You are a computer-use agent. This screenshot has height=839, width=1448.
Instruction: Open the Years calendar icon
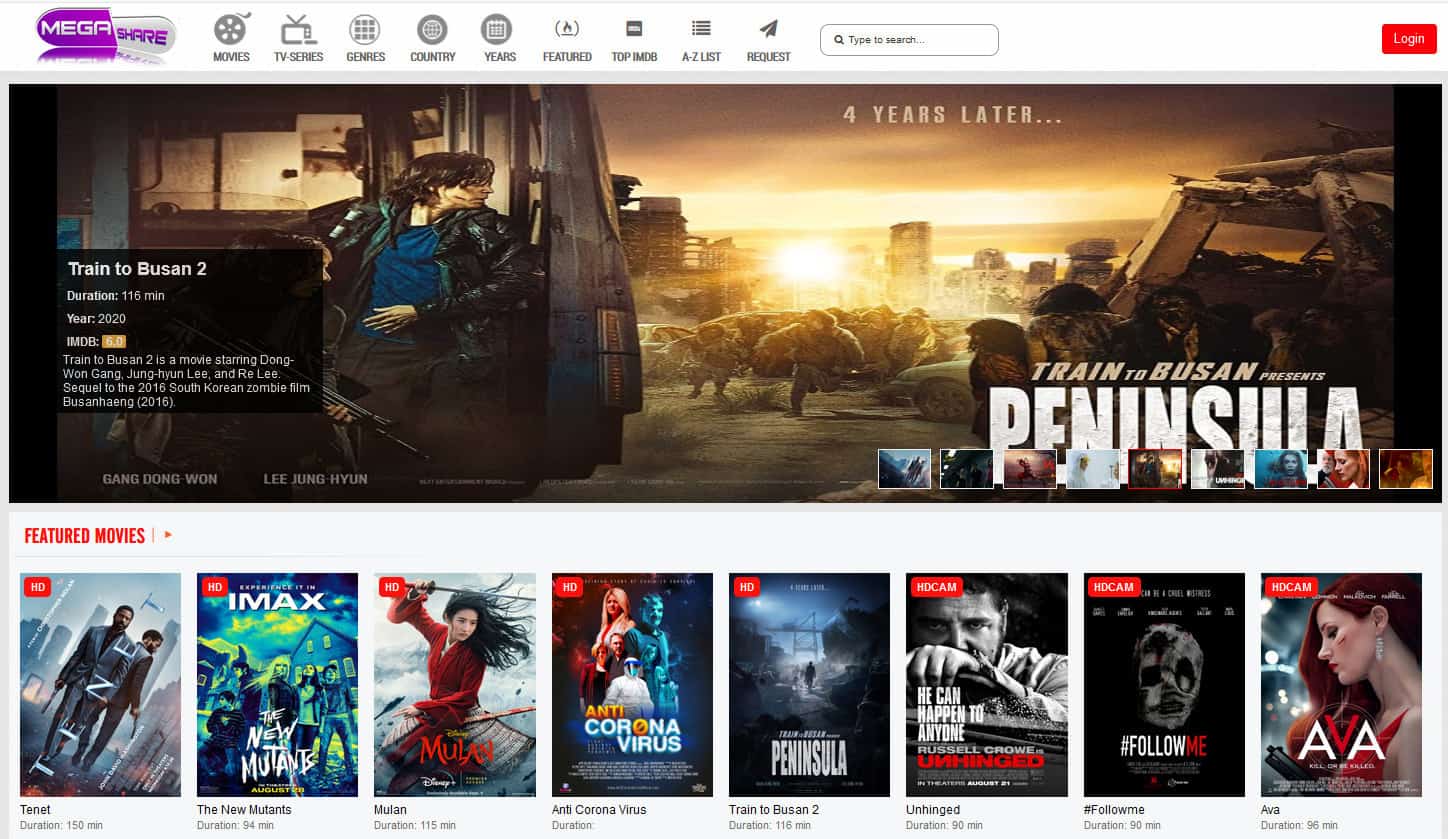[x=499, y=29]
